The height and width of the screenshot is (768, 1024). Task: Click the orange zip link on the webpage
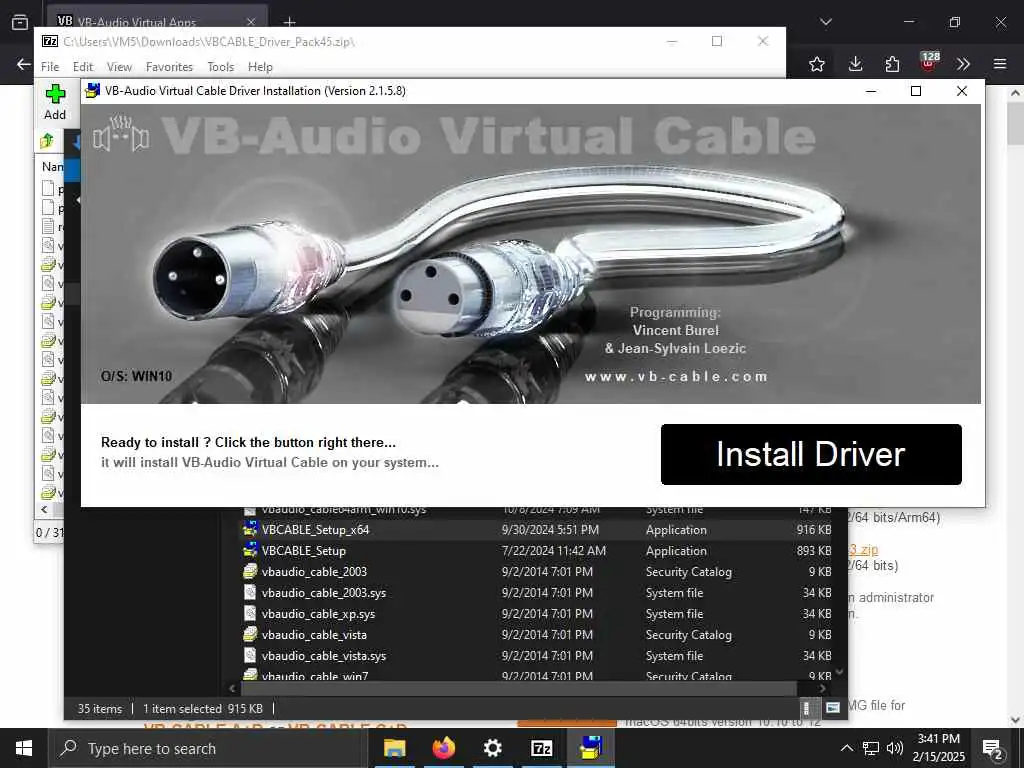coord(864,550)
